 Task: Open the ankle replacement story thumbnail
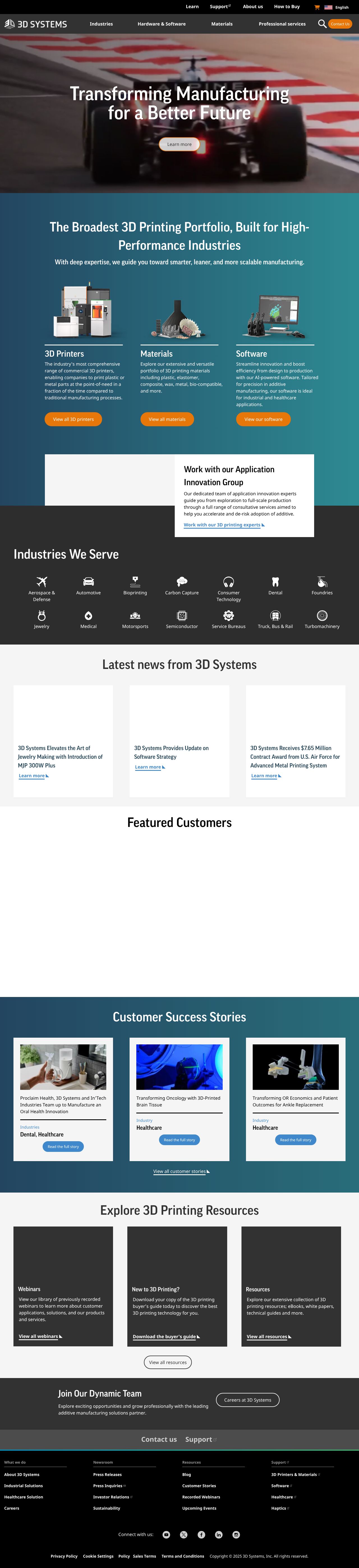(296, 1067)
